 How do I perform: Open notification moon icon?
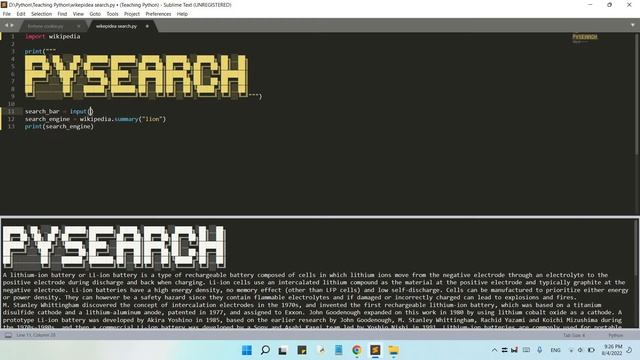pyautogui.click(x=629, y=350)
